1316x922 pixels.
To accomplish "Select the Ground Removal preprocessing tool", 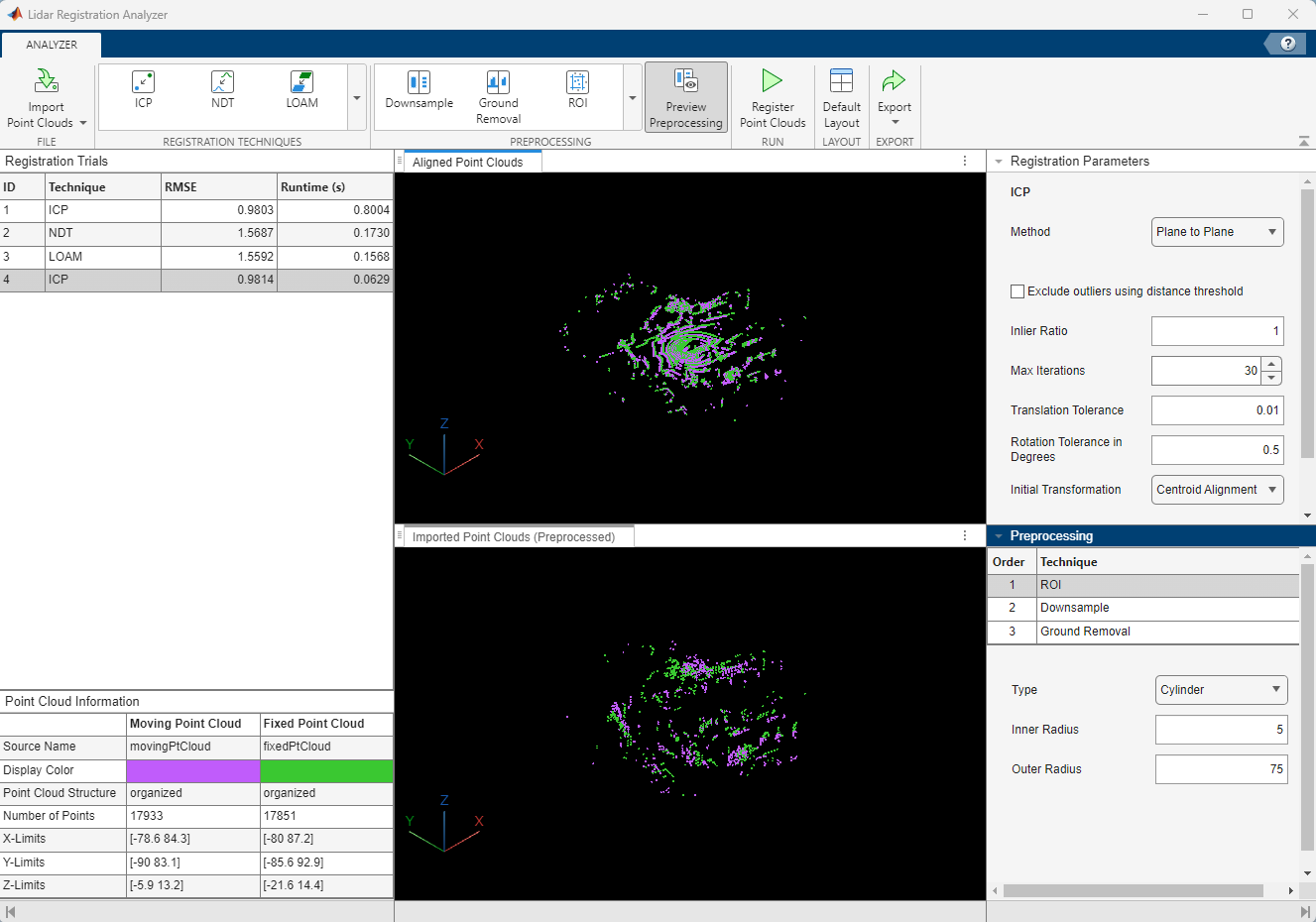I will [498, 94].
